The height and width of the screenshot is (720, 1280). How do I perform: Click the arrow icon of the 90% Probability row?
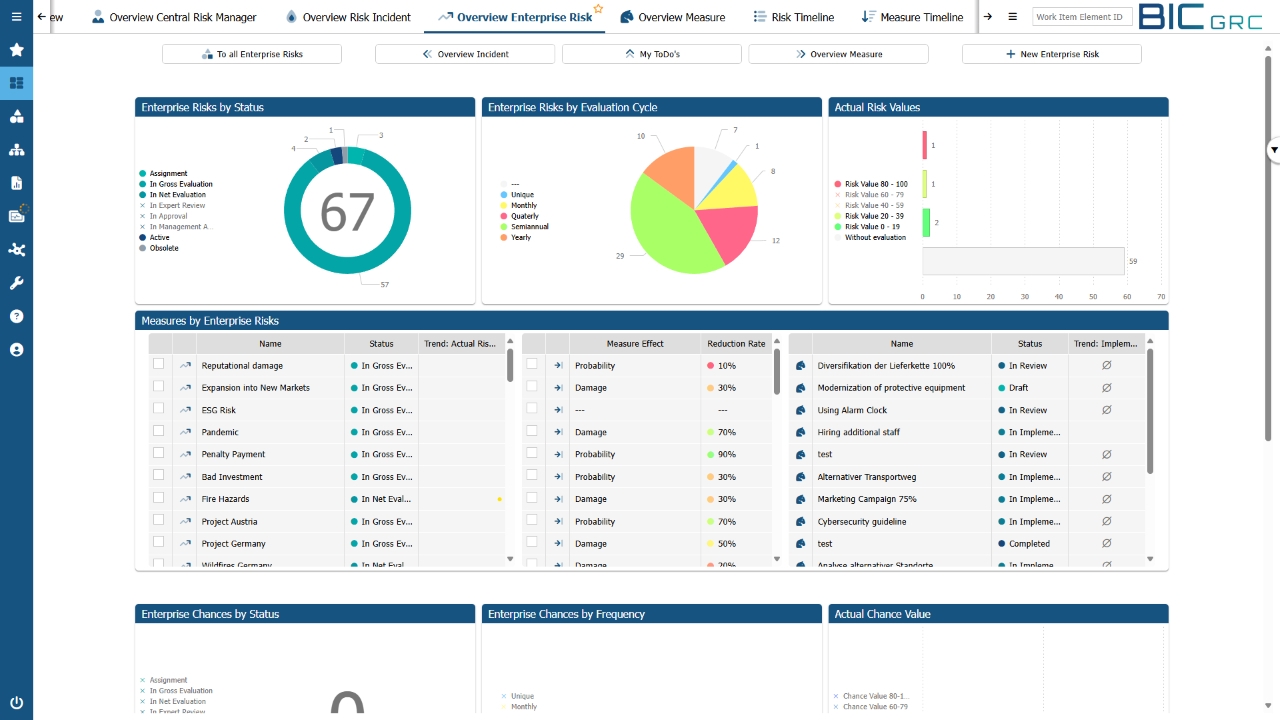(x=558, y=454)
